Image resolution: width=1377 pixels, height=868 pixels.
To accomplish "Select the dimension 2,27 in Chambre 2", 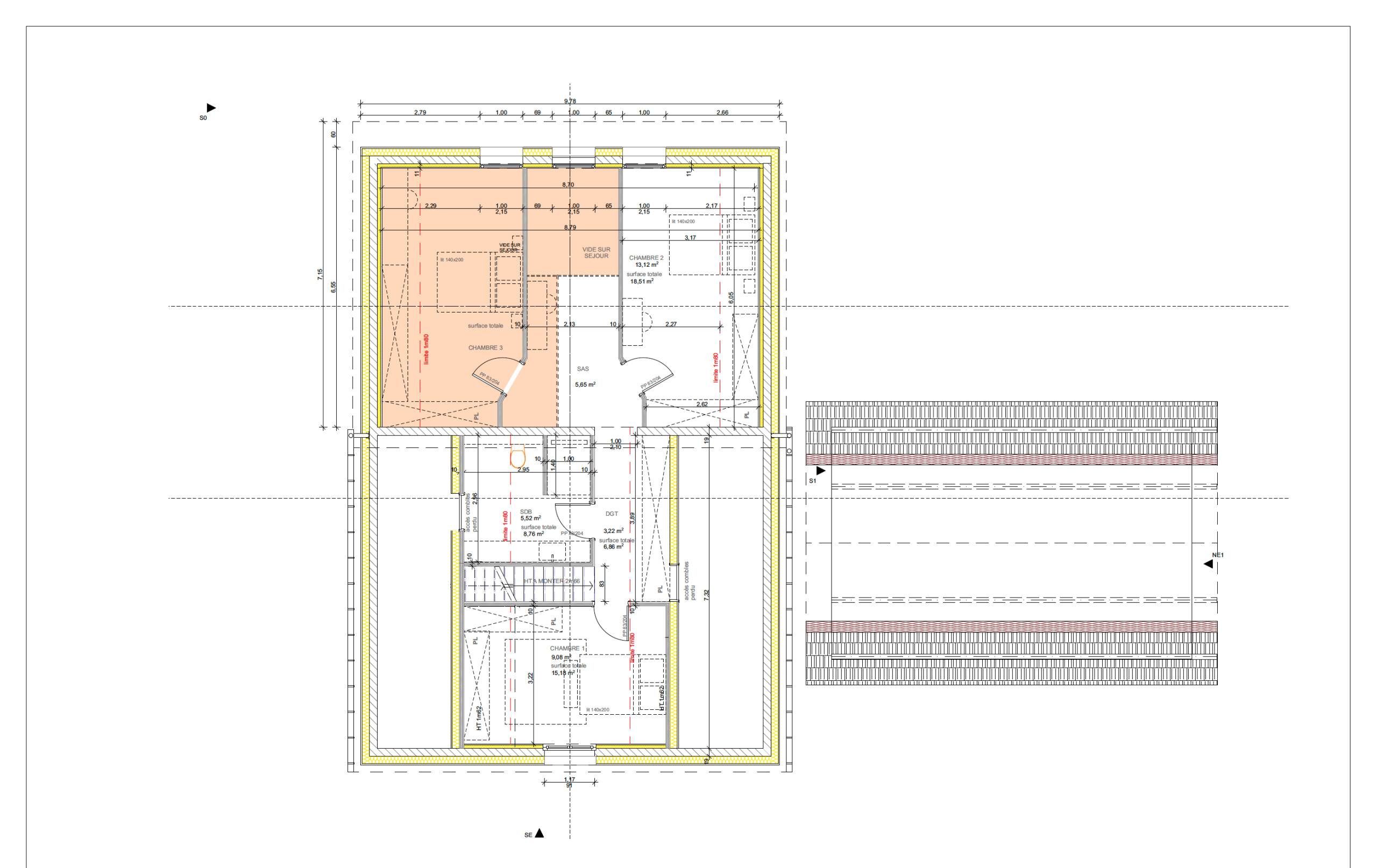I will click(671, 324).
